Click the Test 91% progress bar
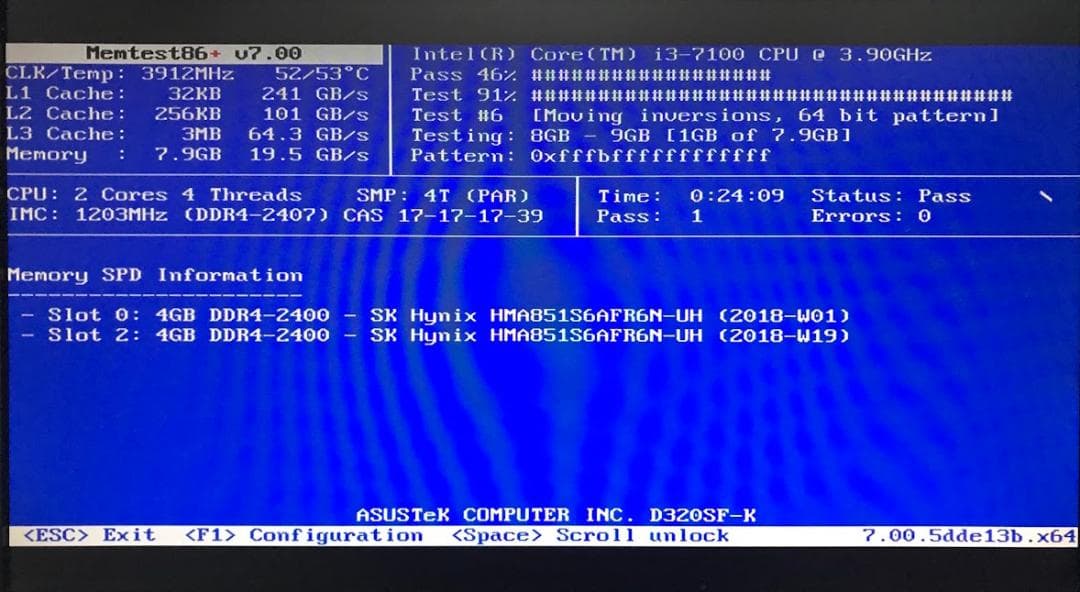 click(x=770, y=96)
